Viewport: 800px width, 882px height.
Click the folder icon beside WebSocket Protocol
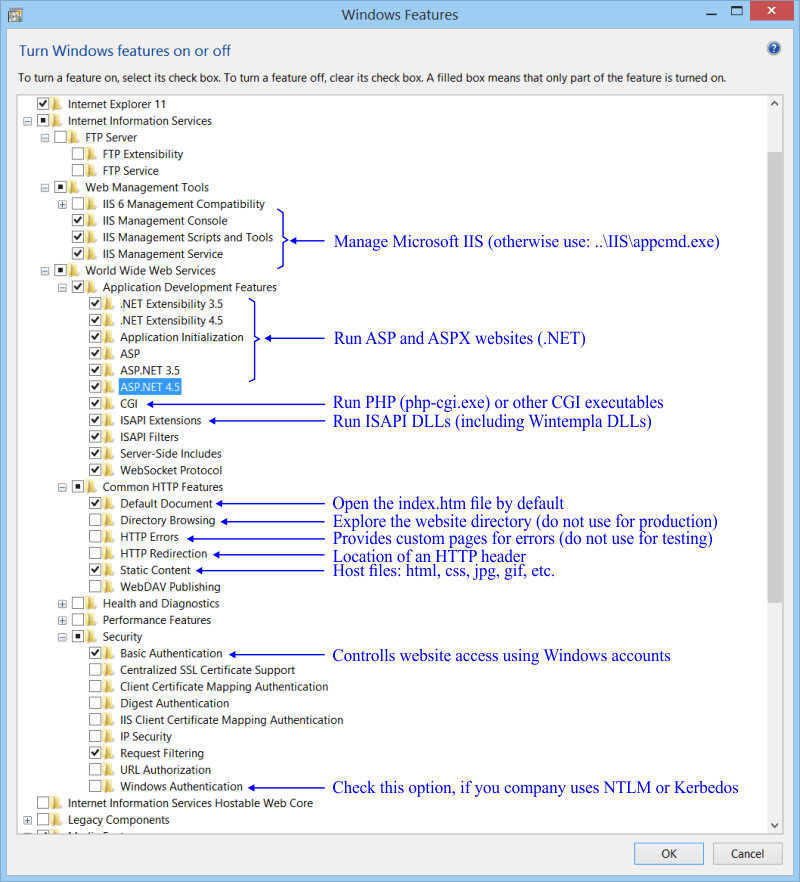click(x=110, y=470)
